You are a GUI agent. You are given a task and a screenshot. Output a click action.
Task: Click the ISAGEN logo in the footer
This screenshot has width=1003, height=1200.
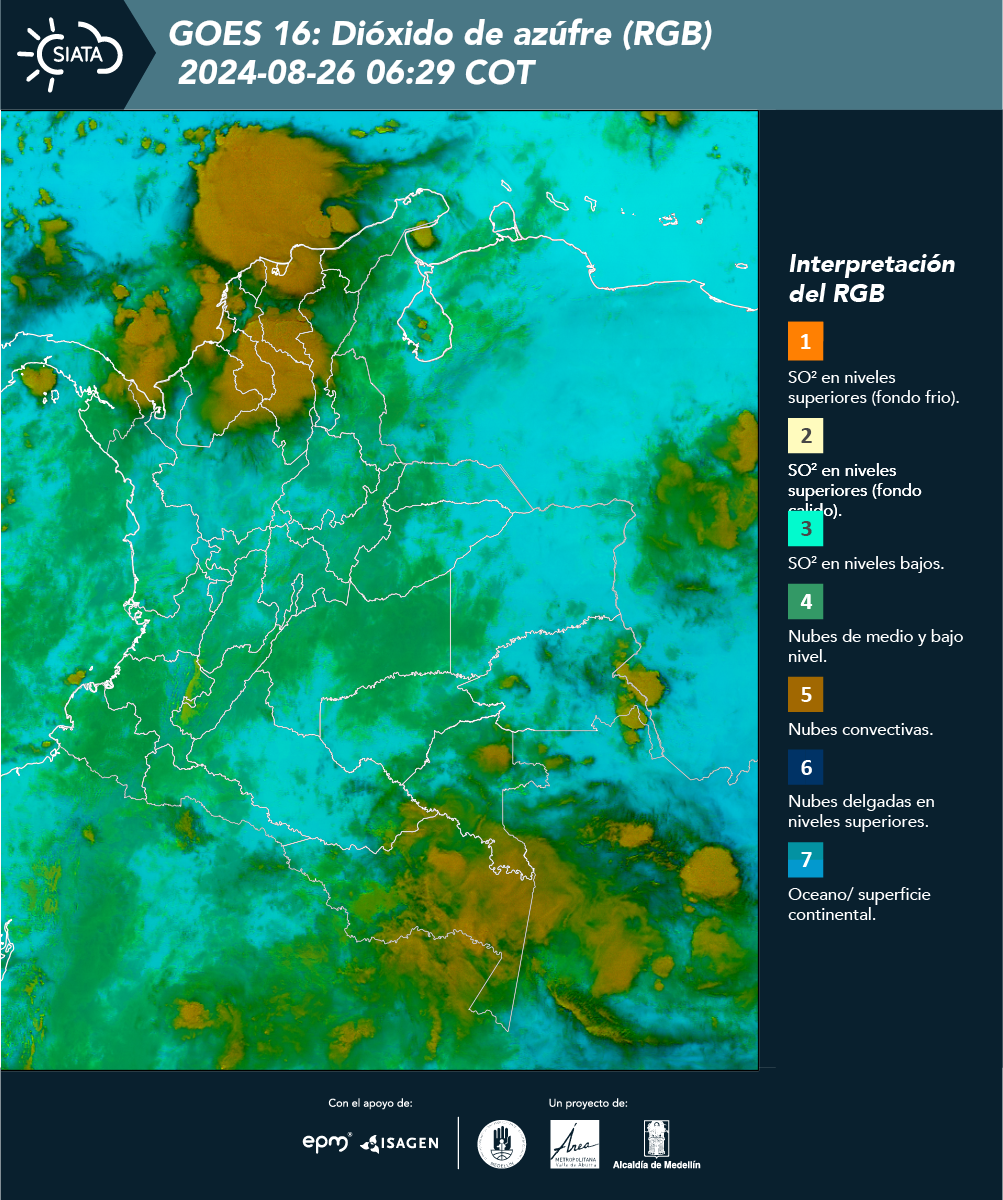point(399,1143)
